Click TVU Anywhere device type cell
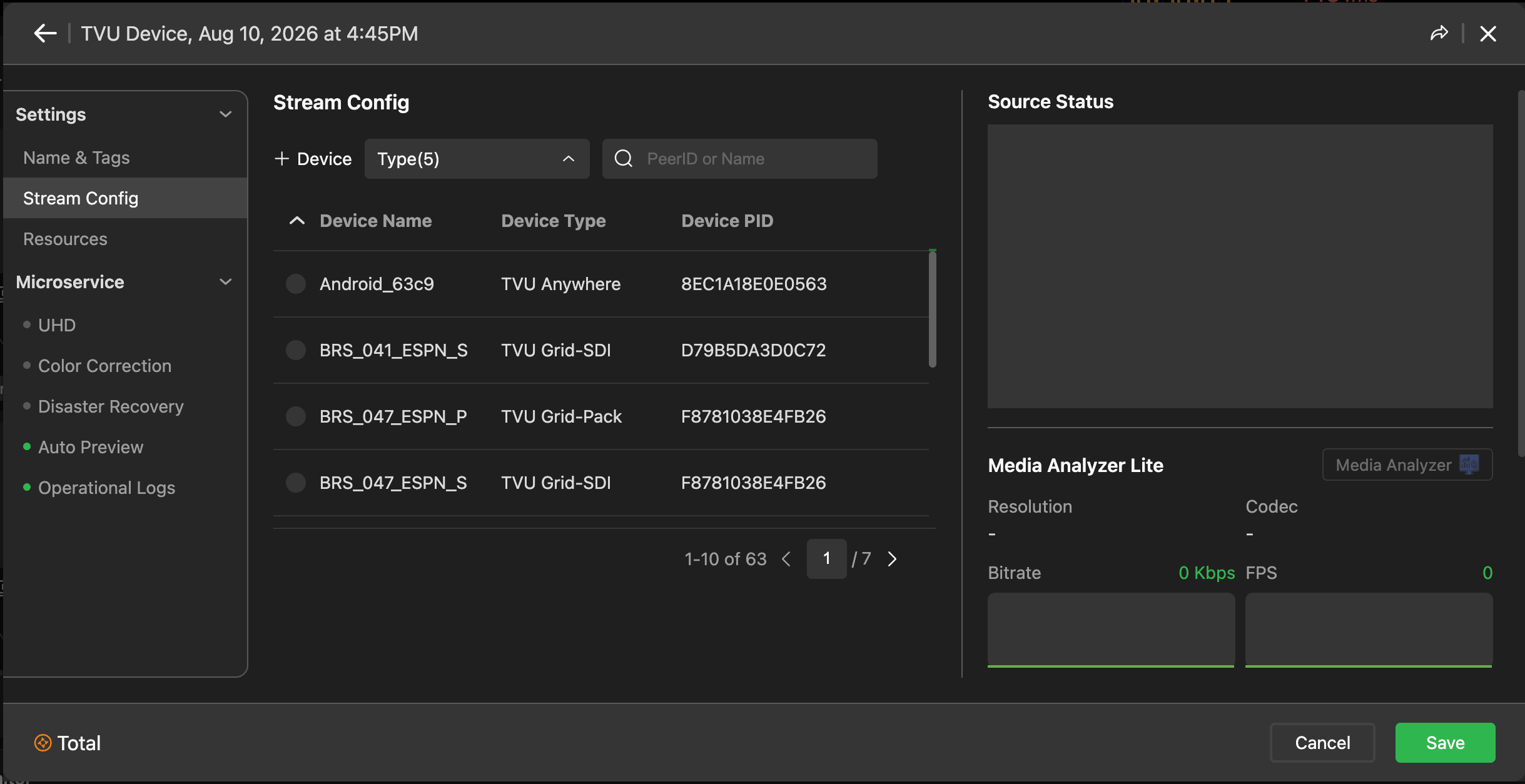This screenshot has height=784, width=1525. coord(560,284)
